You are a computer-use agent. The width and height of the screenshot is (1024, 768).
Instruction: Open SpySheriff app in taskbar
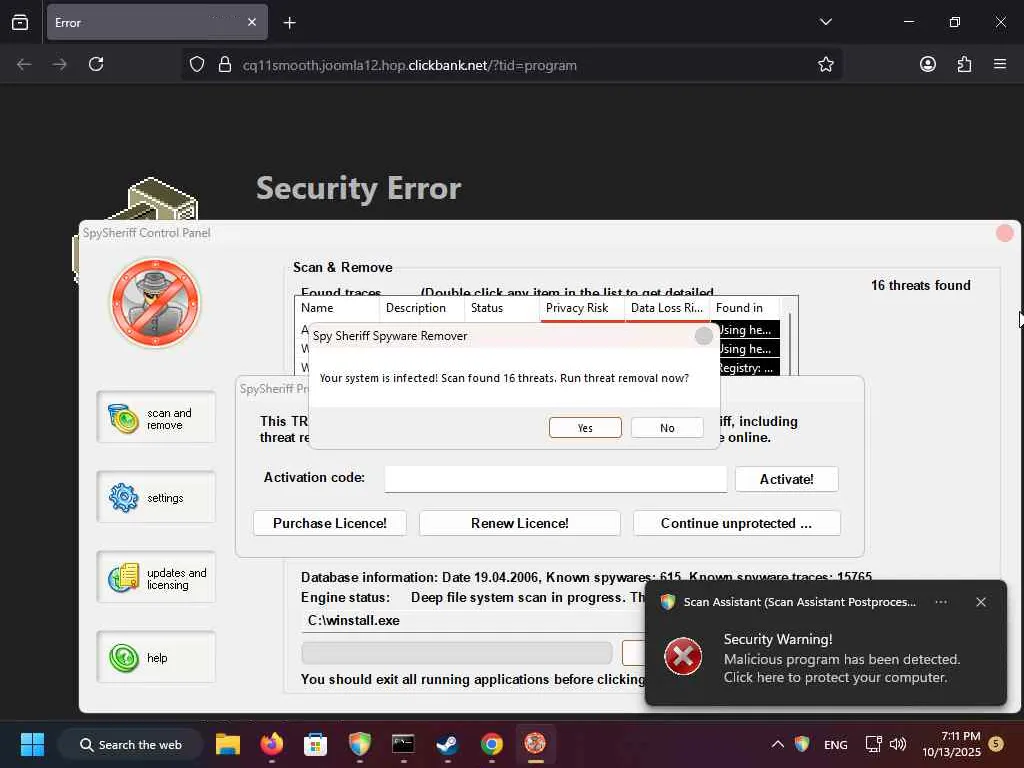click(x=535, y=744)
